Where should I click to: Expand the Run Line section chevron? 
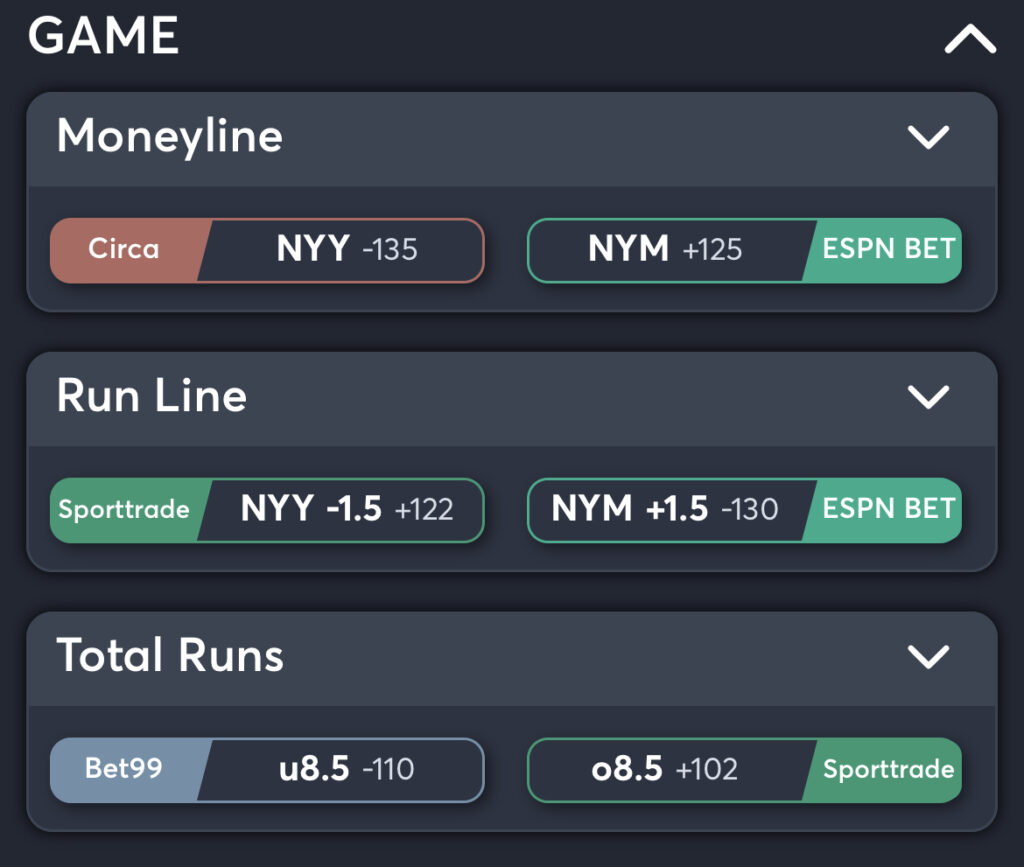930,397
